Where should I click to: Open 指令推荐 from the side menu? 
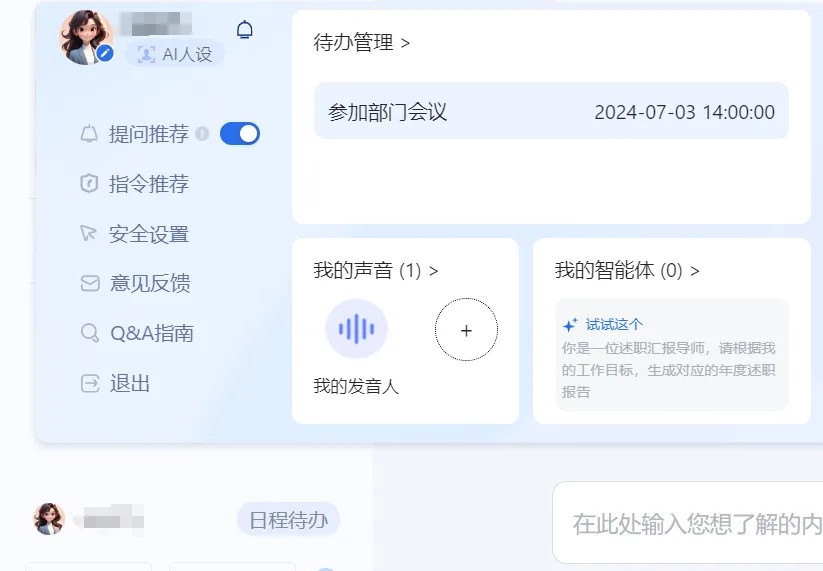tap(148, 184)
